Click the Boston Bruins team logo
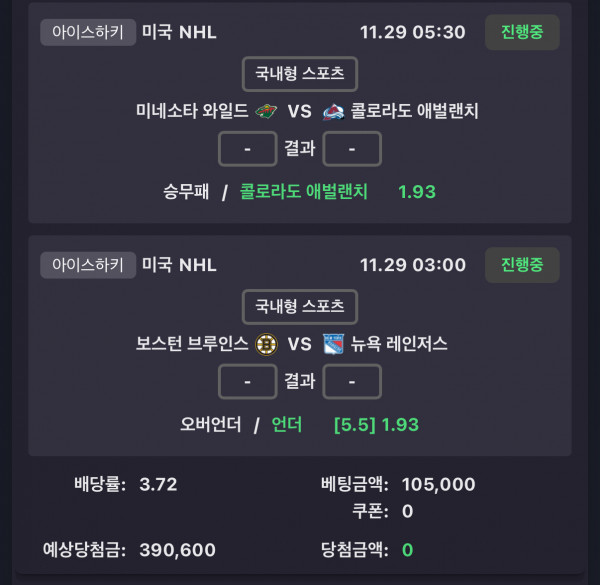600x585 pixels. [x=265, y=344]
